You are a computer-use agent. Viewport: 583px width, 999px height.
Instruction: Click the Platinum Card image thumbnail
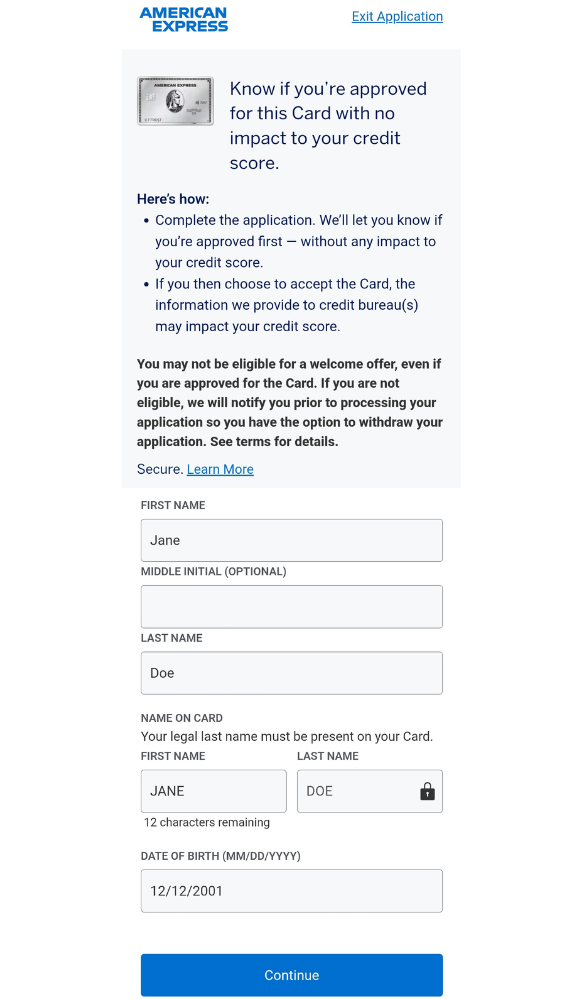(175, 100)
